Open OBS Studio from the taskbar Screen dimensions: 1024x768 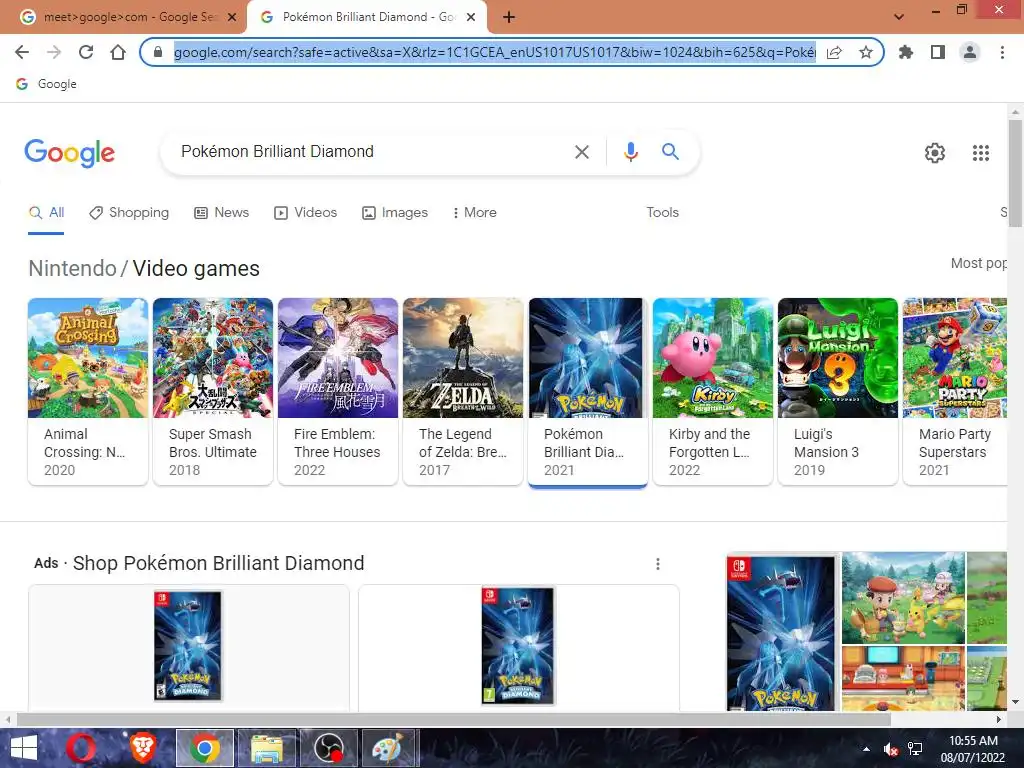pos(328,748)
